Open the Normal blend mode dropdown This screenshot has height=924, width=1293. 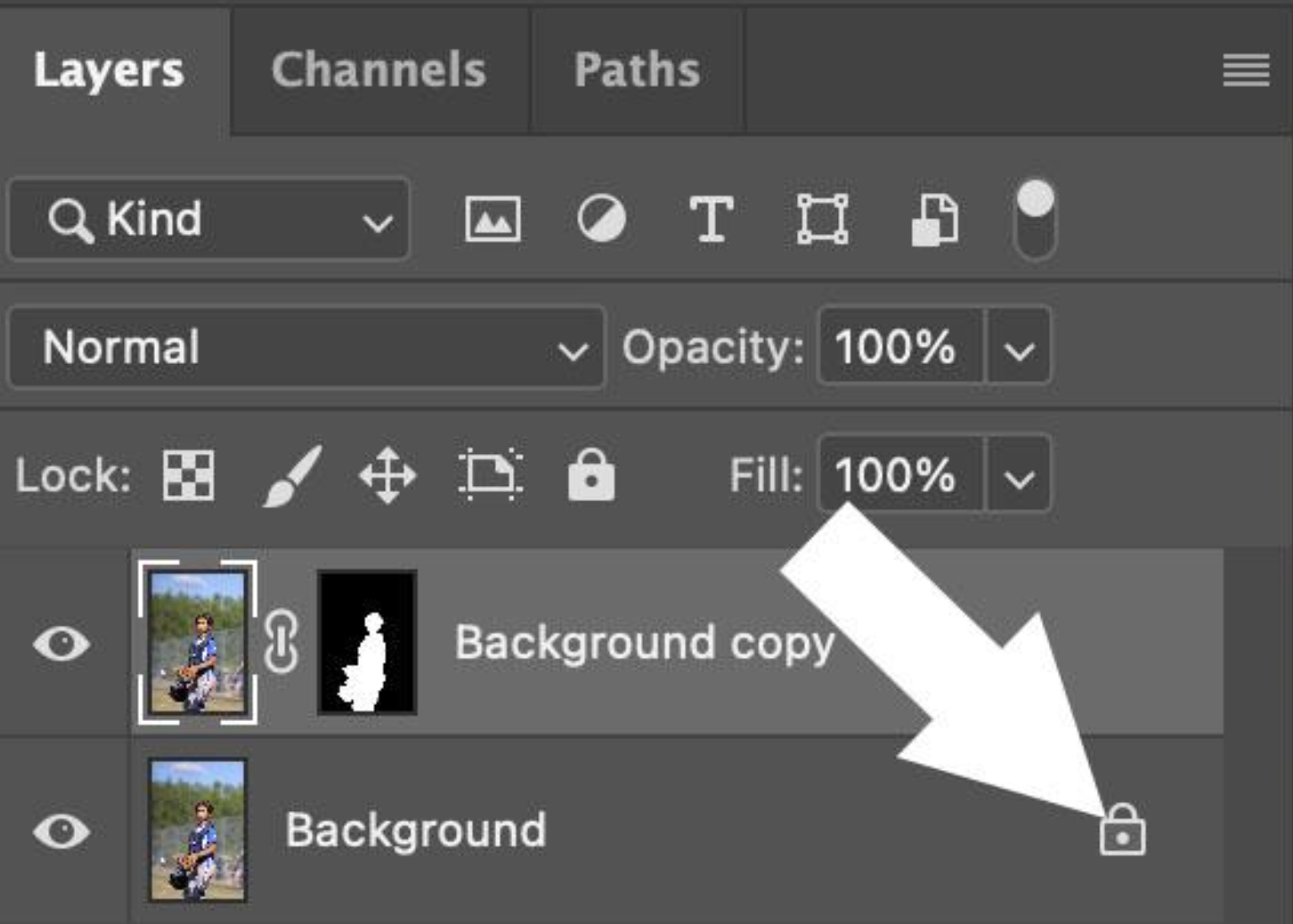[307, 347]
